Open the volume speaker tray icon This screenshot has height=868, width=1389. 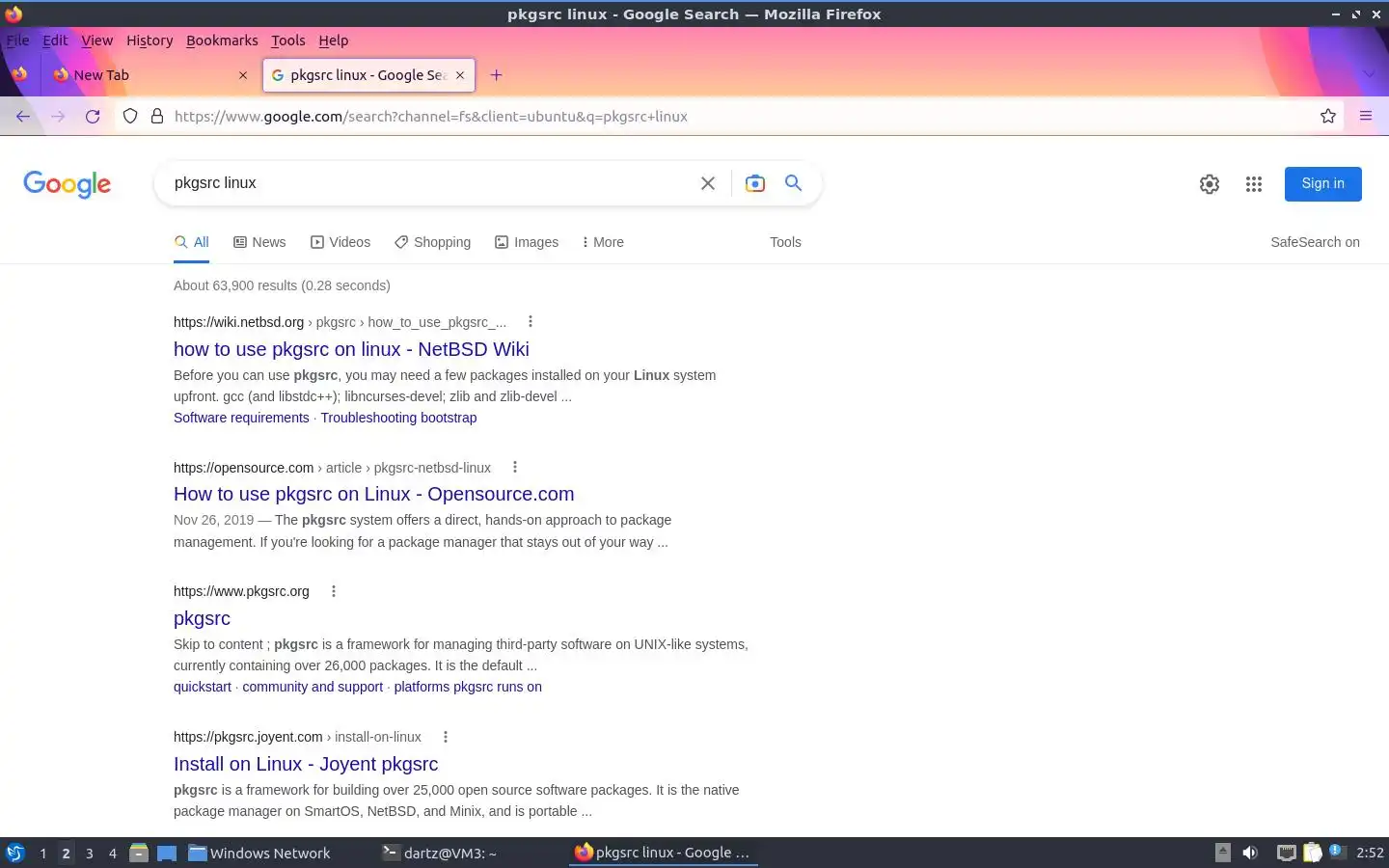click(x=1250, y=853)
